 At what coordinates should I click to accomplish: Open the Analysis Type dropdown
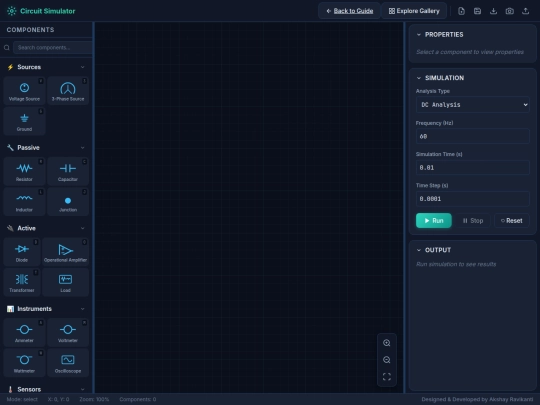(472, 105)
